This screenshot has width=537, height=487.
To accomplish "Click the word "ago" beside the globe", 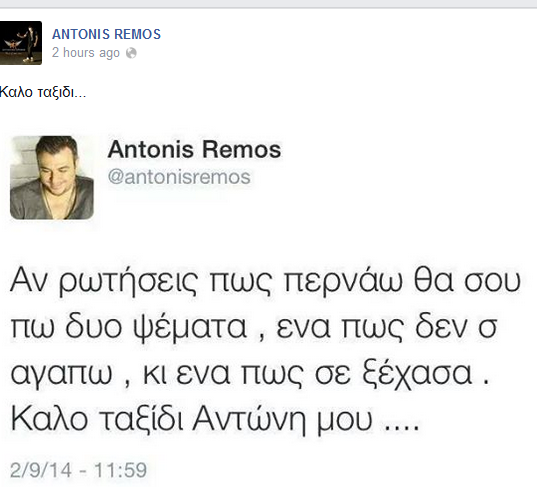I will (110, 53).
